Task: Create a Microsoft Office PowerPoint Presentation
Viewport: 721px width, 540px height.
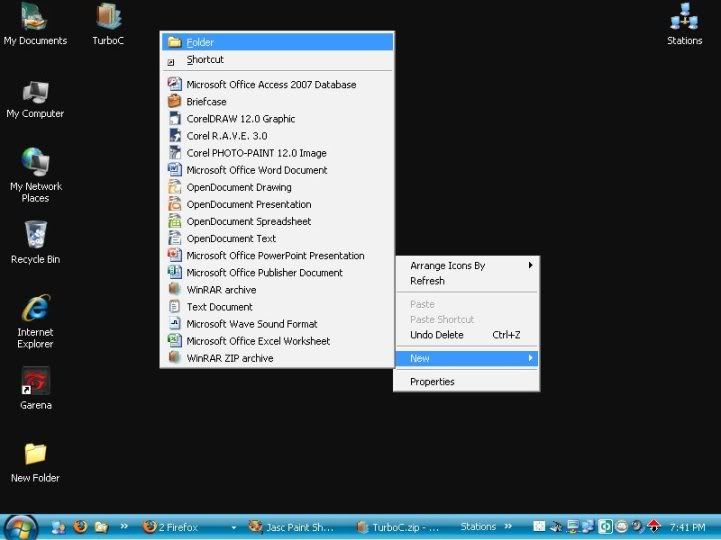Action: pos(277,256)
